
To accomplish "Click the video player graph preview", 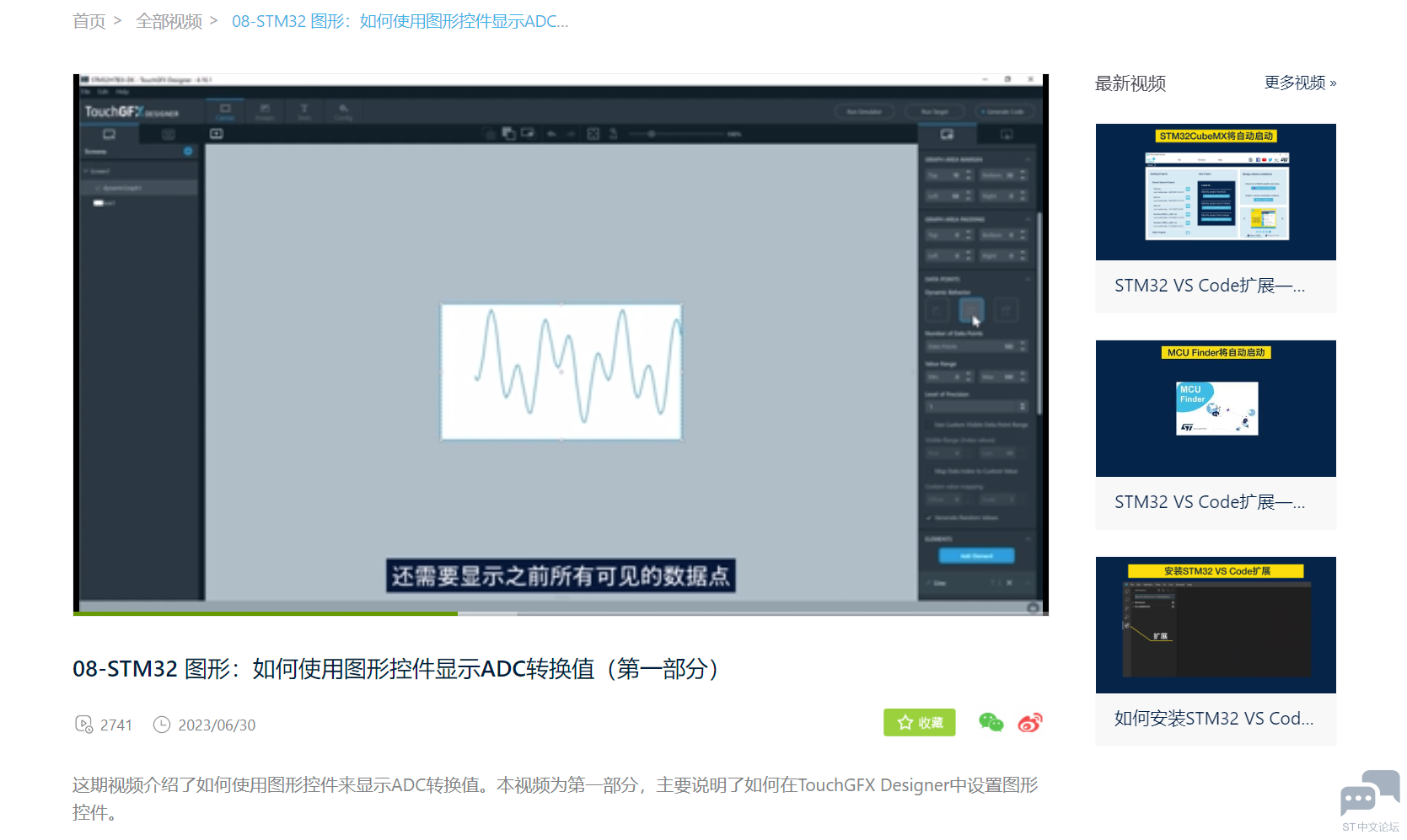I will (561, 372).
